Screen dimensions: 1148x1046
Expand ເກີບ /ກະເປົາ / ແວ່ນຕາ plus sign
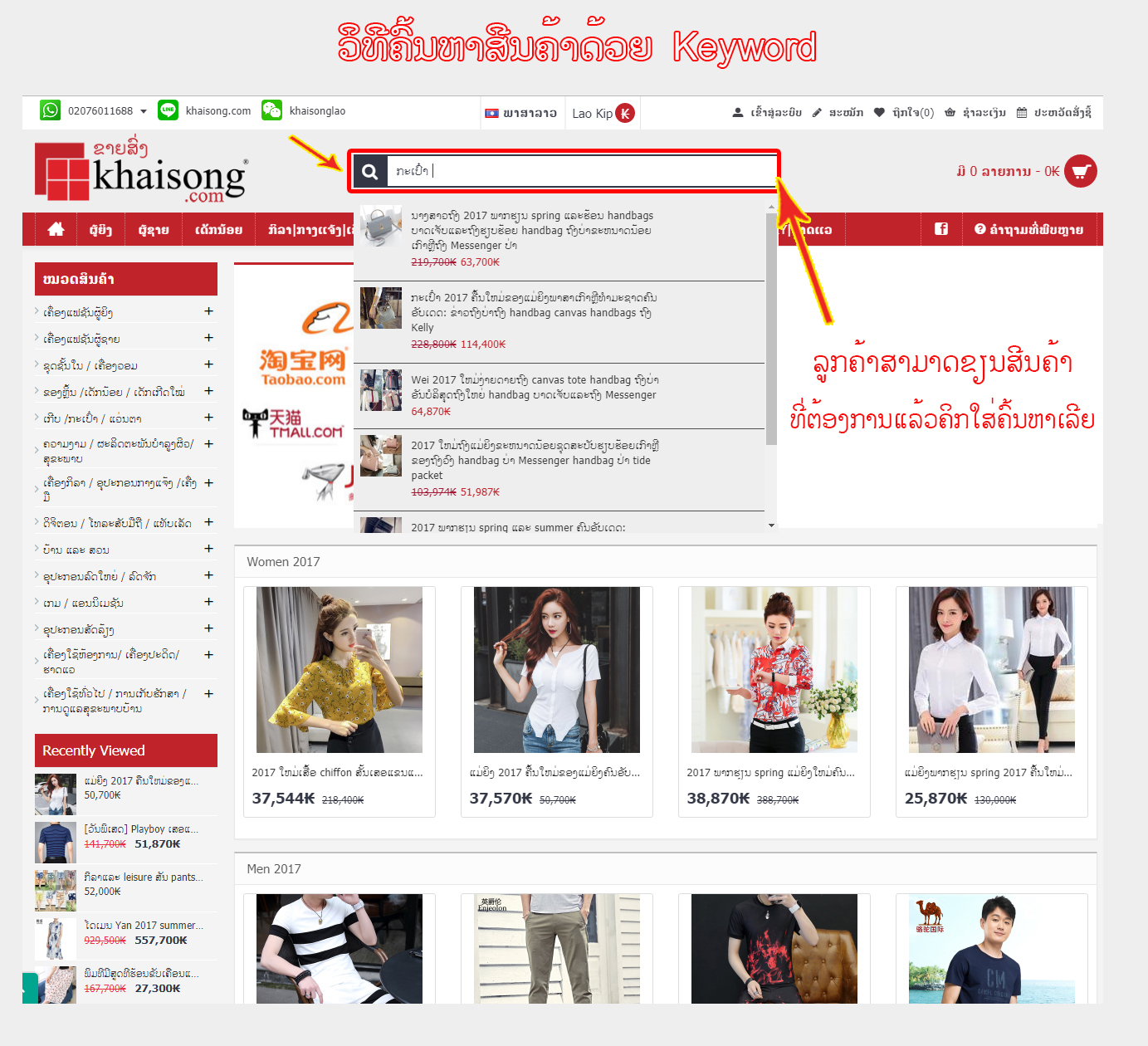point(208,418)
